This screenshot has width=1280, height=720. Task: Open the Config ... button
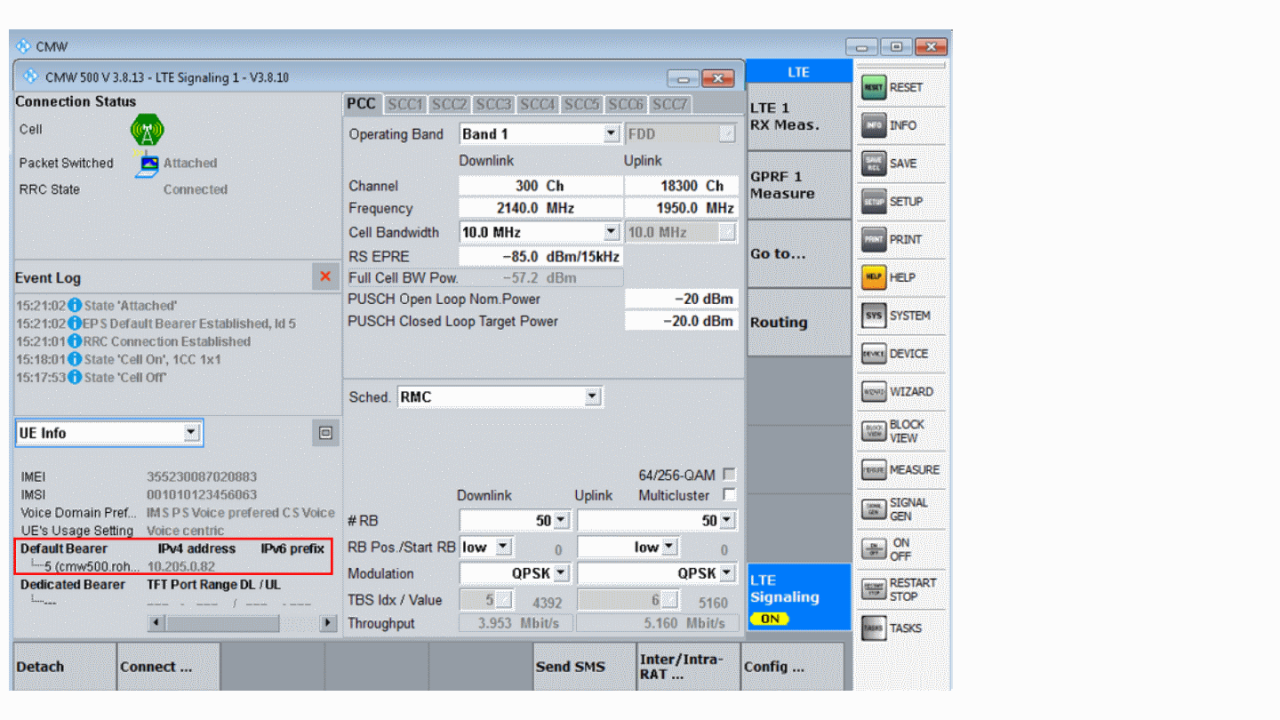tap(791, 666)
